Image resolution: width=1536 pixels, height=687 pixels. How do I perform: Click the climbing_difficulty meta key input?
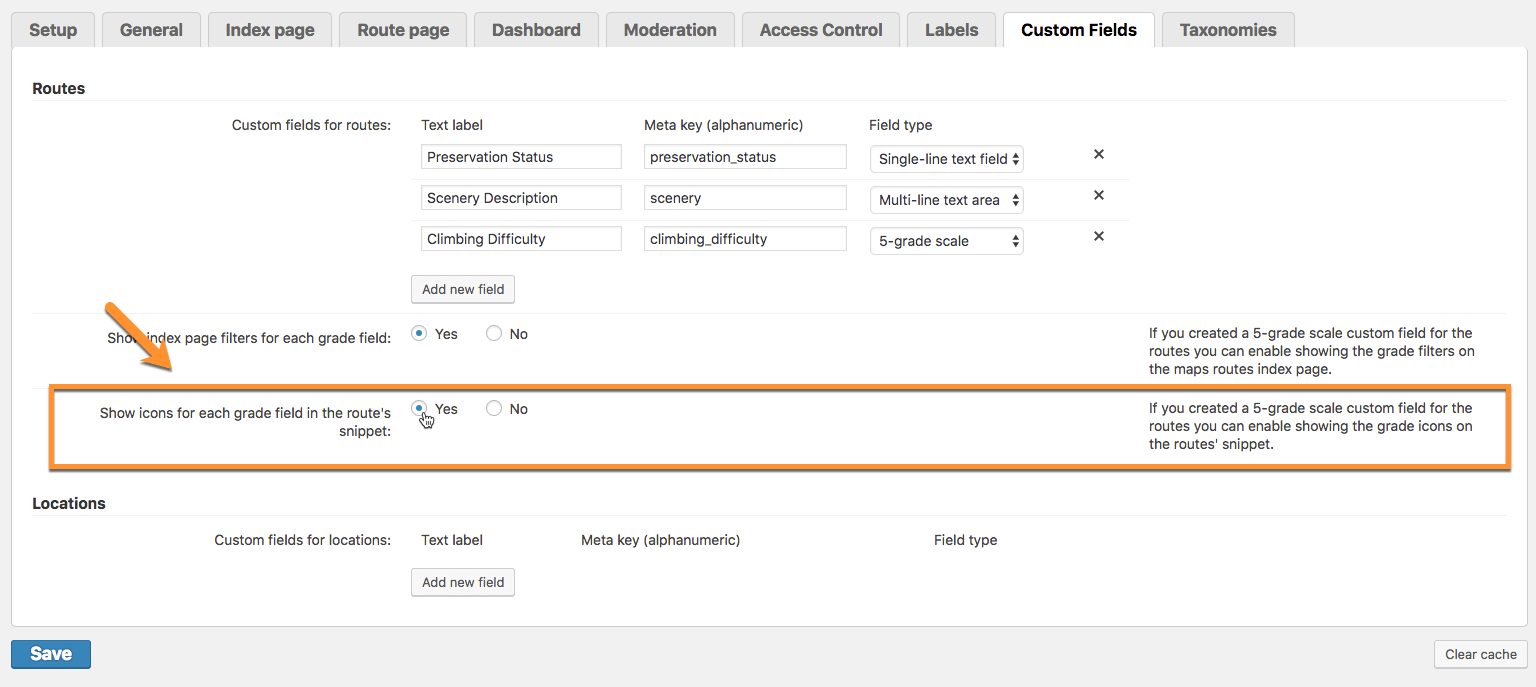pyautogui.click(x=745, y=239)
